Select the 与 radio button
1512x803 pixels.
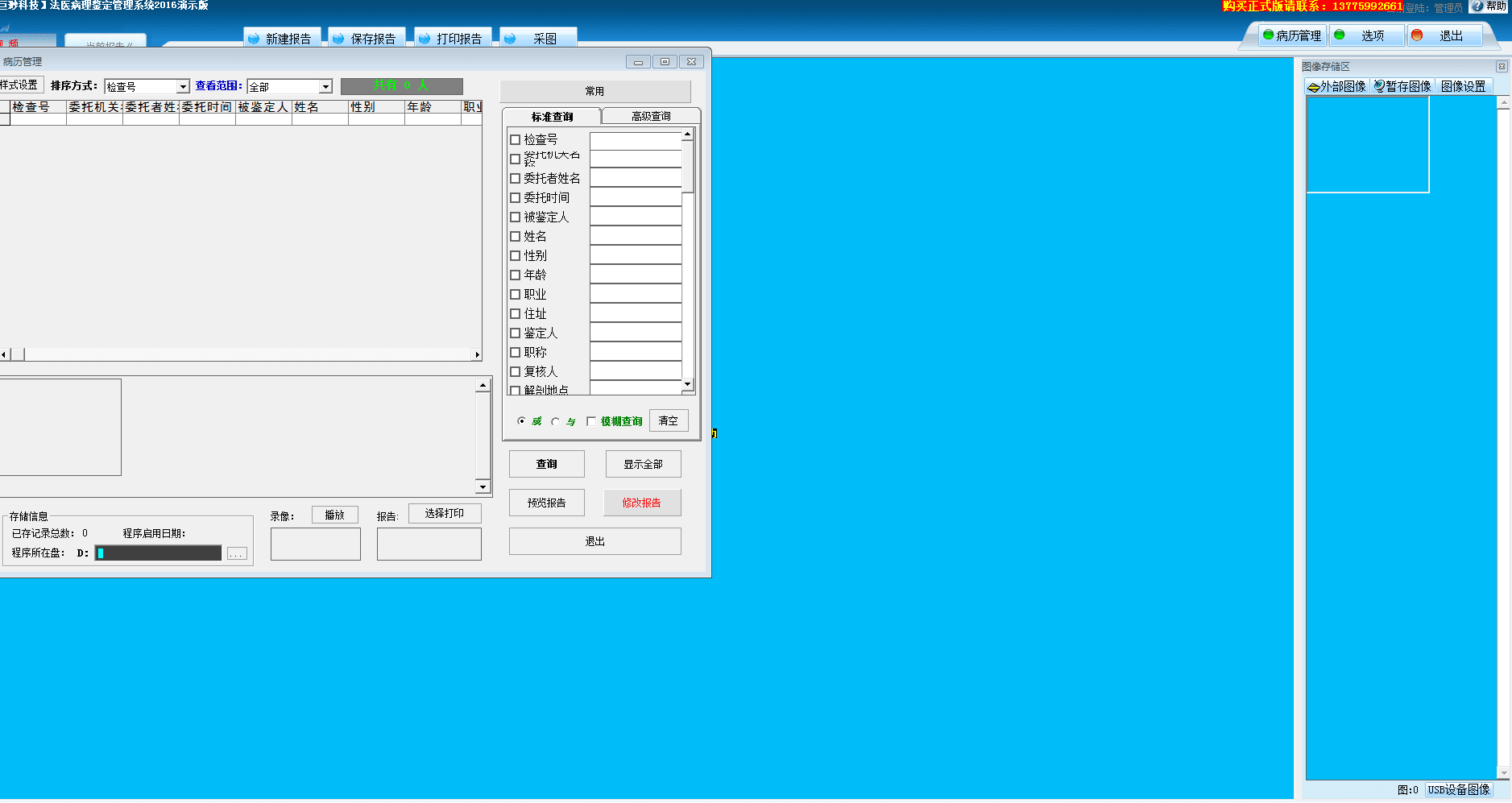555,421
